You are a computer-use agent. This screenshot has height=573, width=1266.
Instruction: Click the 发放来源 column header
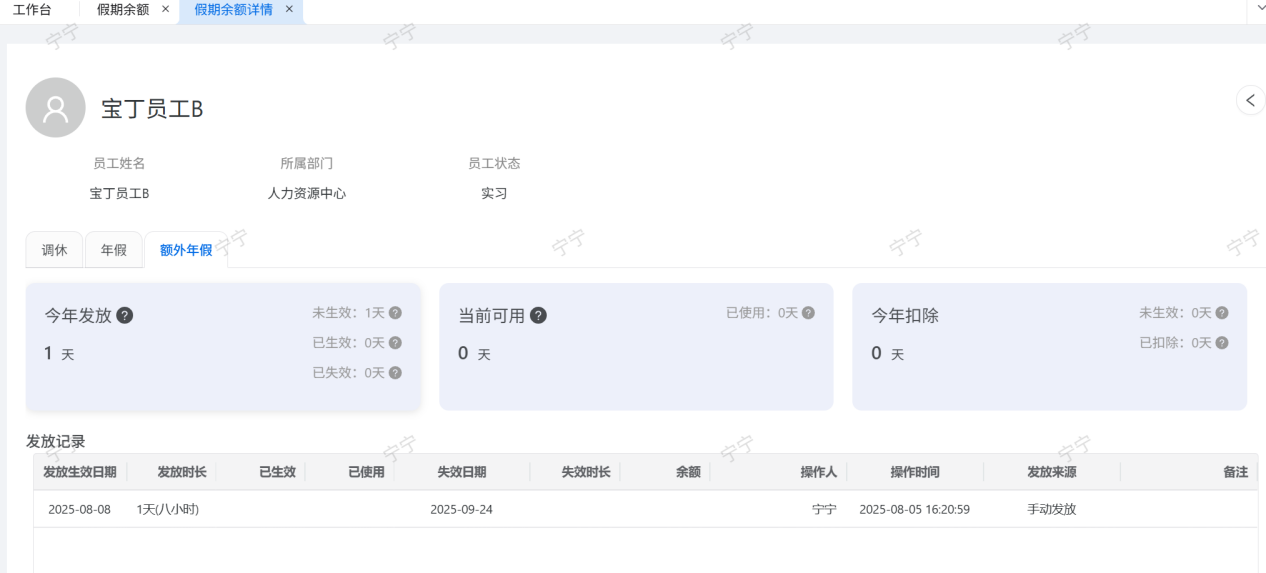click(1052, 472)
